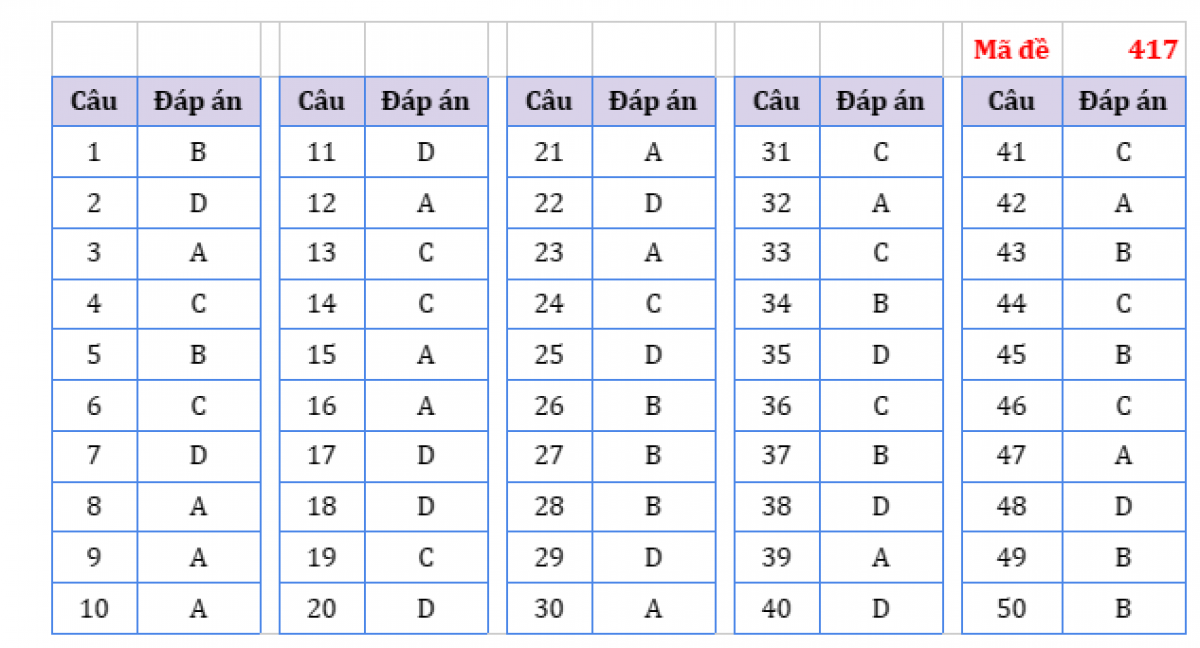Select the answer cell for question 1
The image size is (1200, 648).
coord(198,152)
